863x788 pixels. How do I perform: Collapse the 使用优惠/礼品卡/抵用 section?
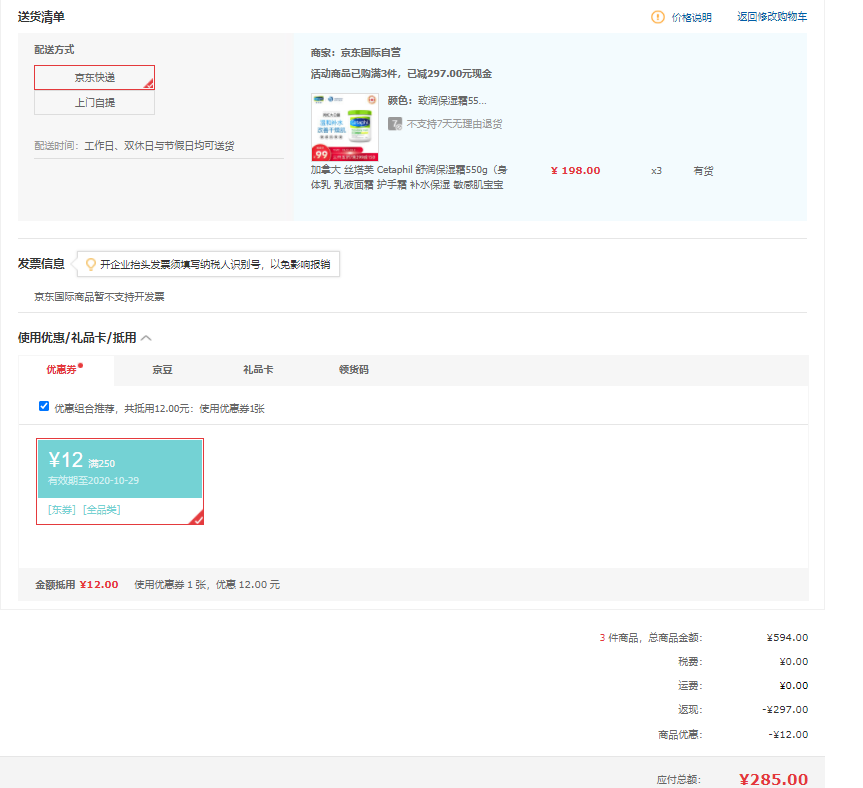pyautogui.click(x=146, y=338)
